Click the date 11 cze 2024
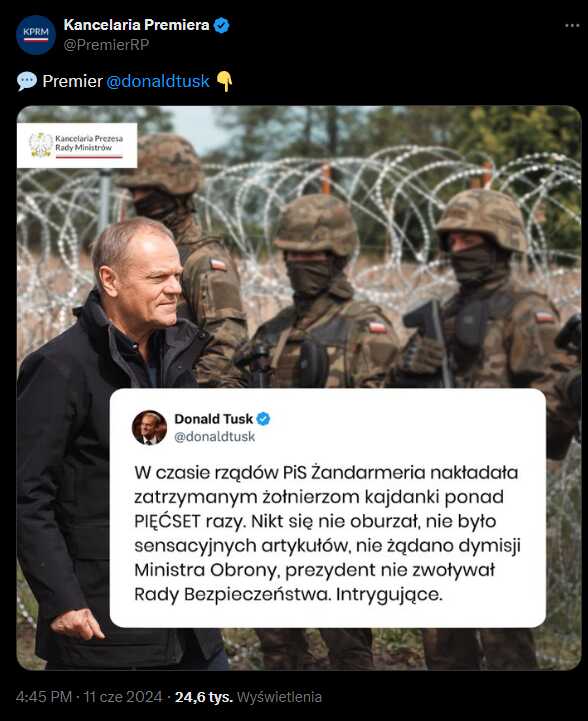This screenshot has width=588, height=721. [x=123, y=697]
